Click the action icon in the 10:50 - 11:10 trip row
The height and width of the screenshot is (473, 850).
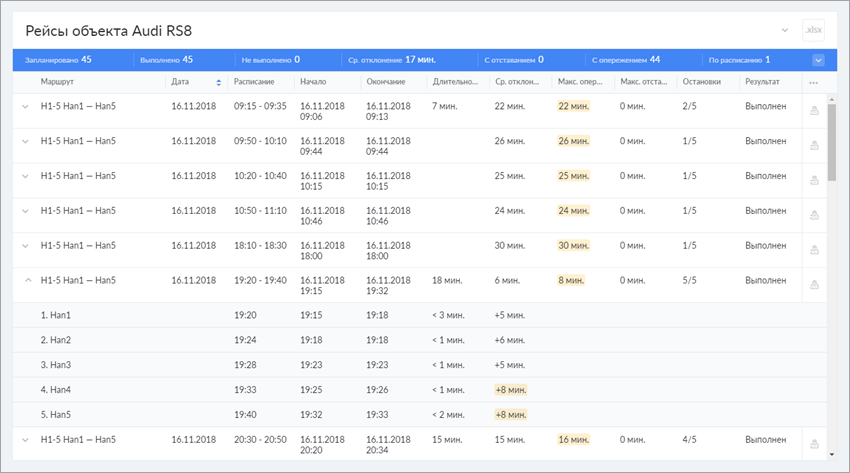click(814, 216)
